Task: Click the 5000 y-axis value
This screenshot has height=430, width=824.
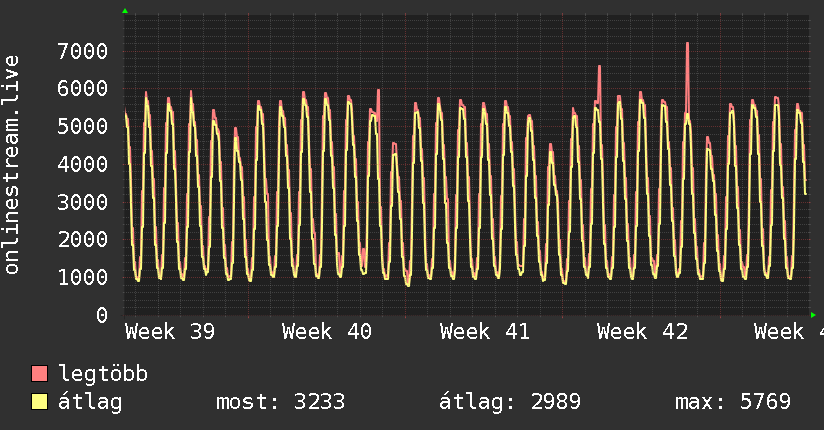Action: click(83, 127)
